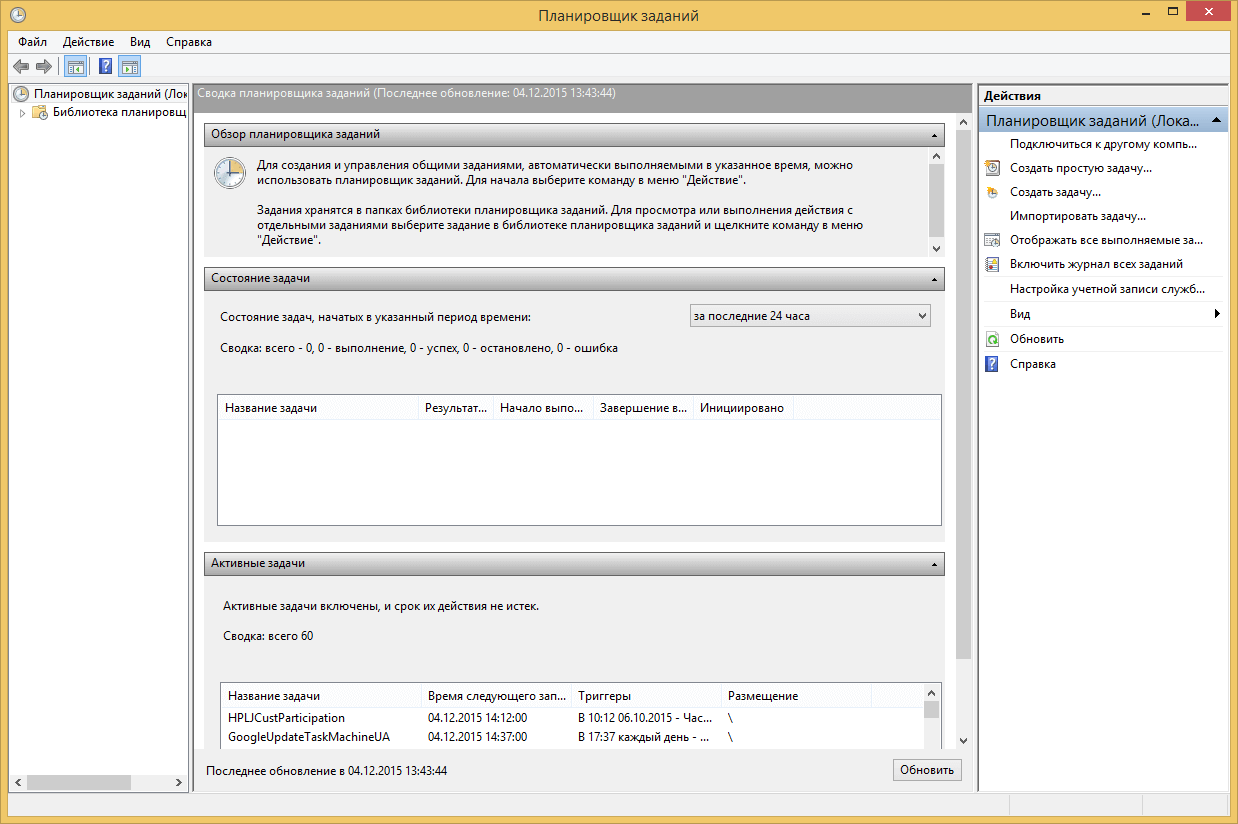
Task: Select the HPLJCustParticipation task row
Action: (x=286, y=718)
